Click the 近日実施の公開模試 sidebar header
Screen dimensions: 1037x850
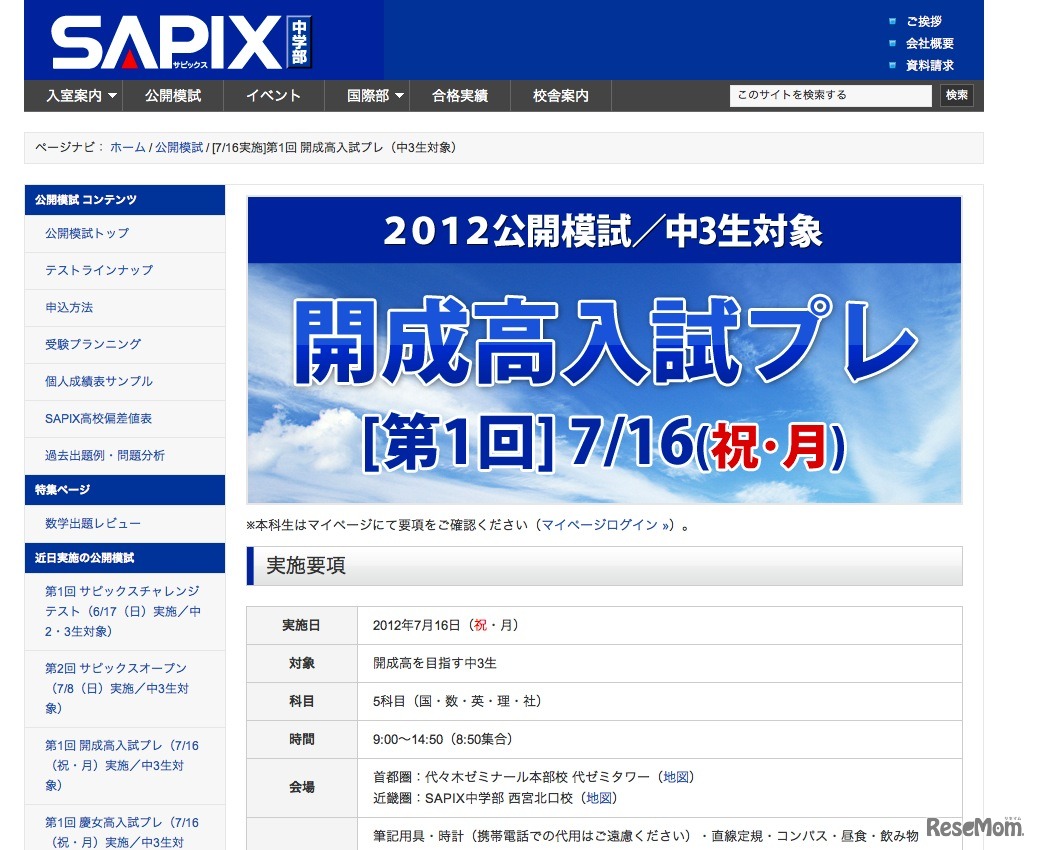point(125,558)
